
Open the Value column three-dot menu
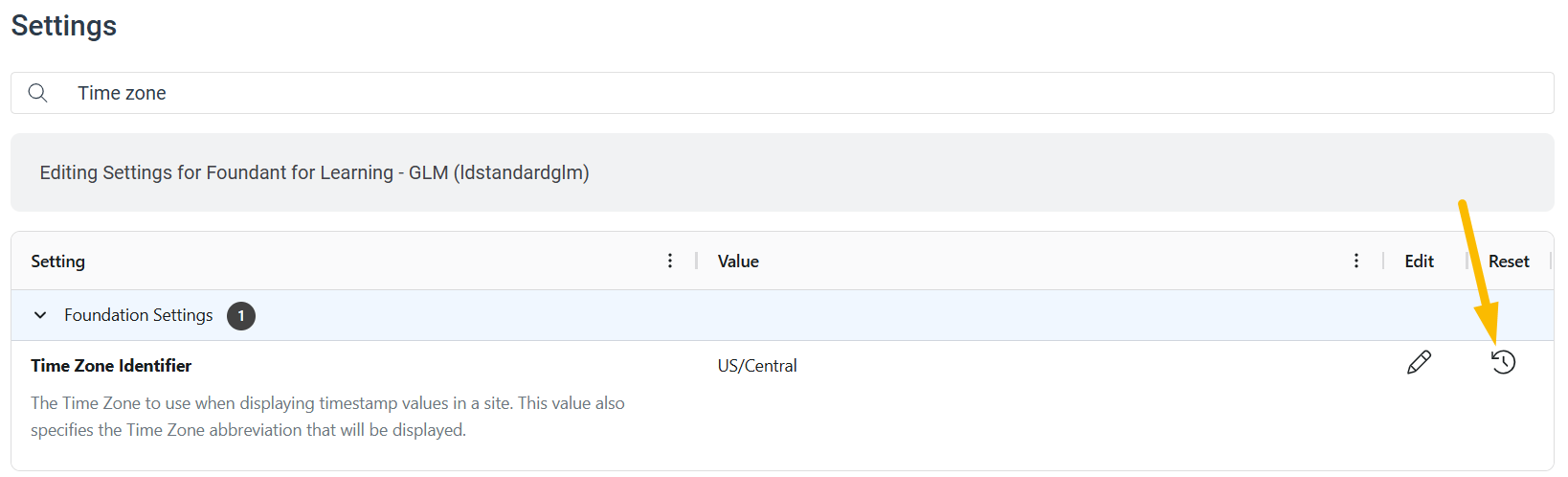pos(1356,261)
